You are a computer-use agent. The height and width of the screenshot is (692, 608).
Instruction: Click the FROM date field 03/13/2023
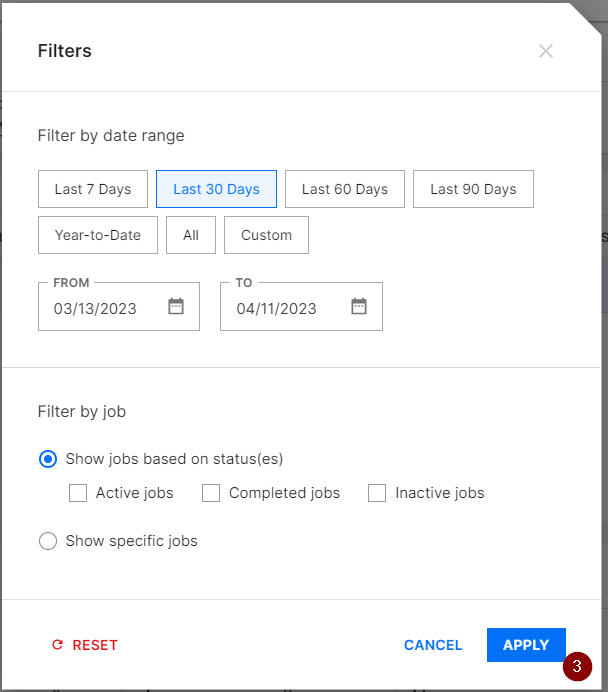coord(96,308)
